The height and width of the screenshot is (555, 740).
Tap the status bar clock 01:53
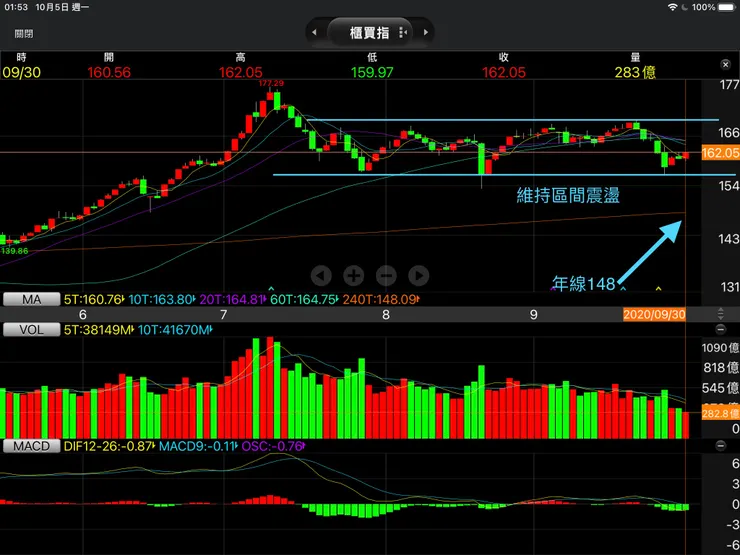tap(16, 7)
